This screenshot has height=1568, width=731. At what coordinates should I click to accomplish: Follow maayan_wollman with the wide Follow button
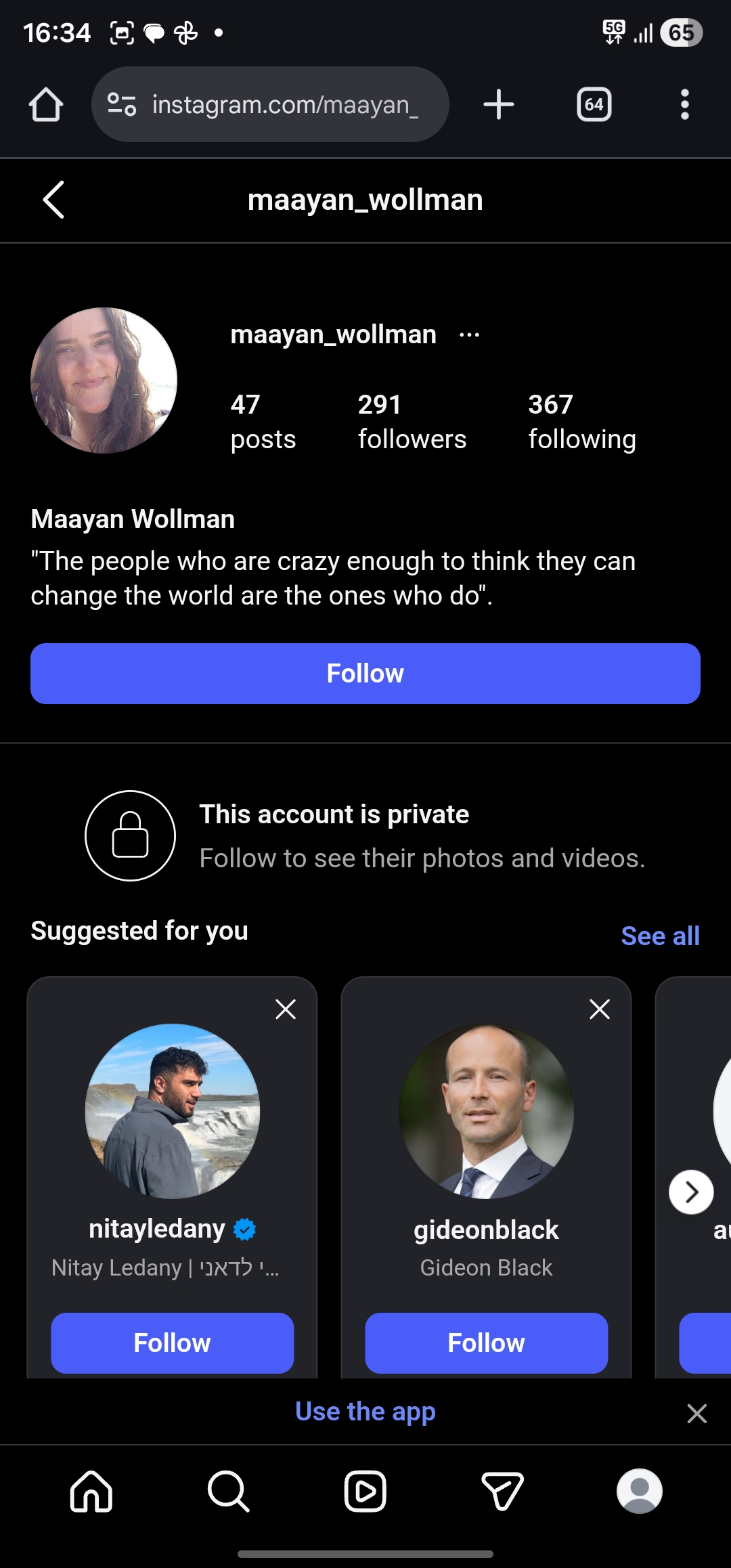(365, 674)
